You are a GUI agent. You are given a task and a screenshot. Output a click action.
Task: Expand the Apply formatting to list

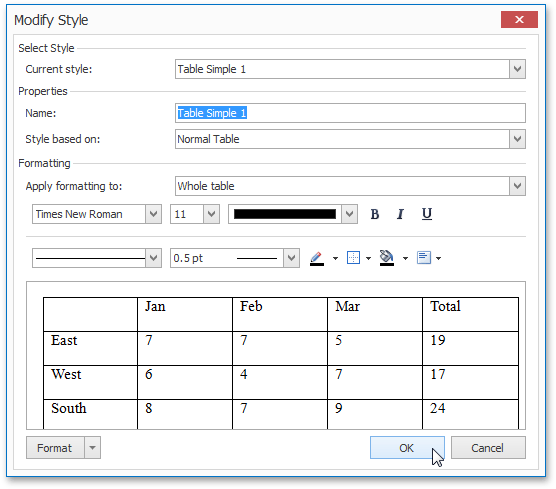(517, 186)
